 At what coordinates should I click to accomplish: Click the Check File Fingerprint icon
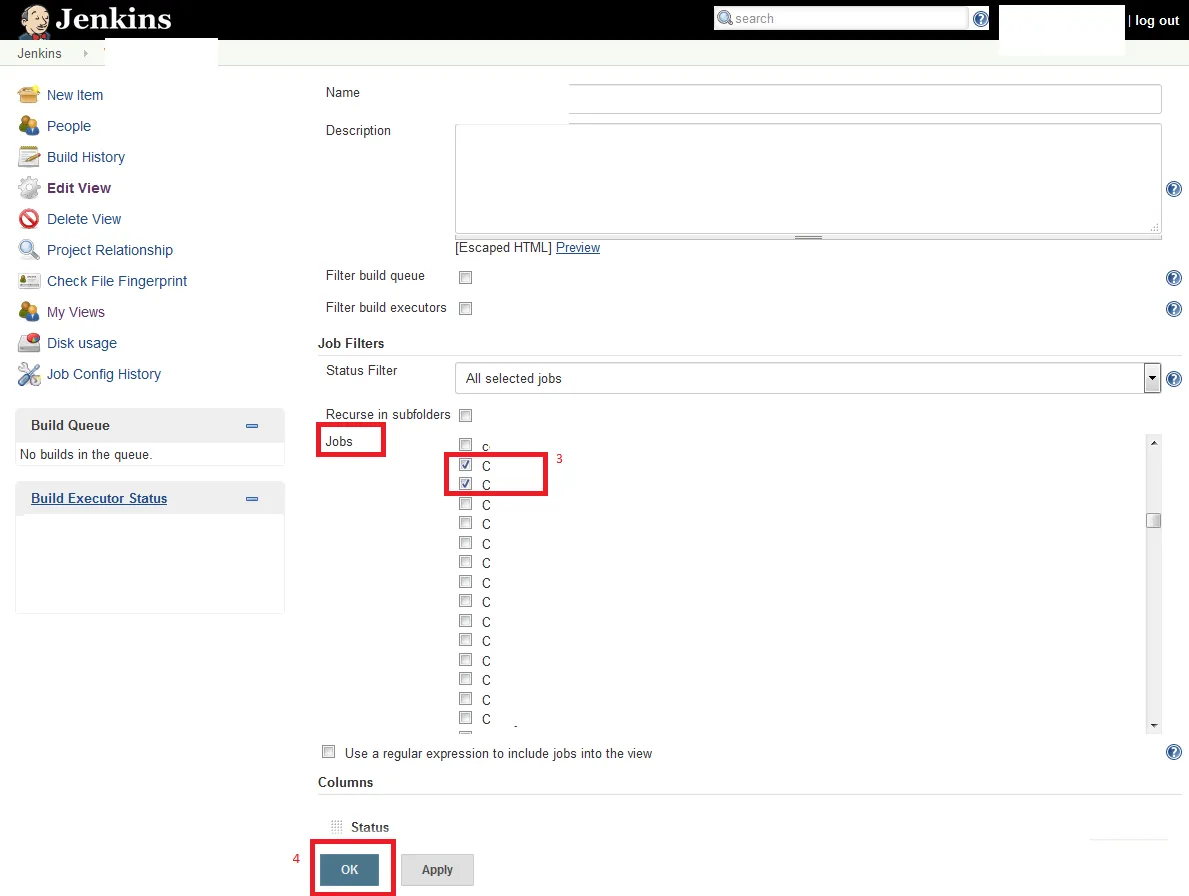(x=29, y=281)
